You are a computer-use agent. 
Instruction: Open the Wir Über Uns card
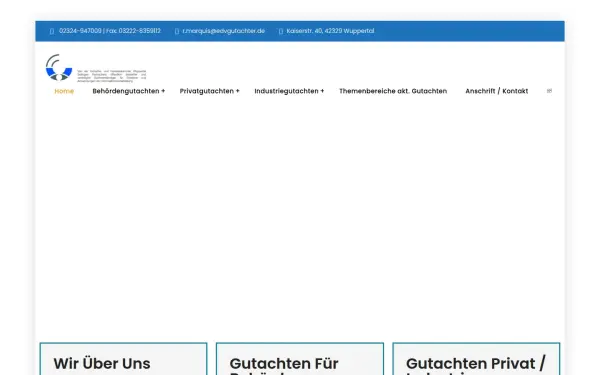(x=124, y=359)
